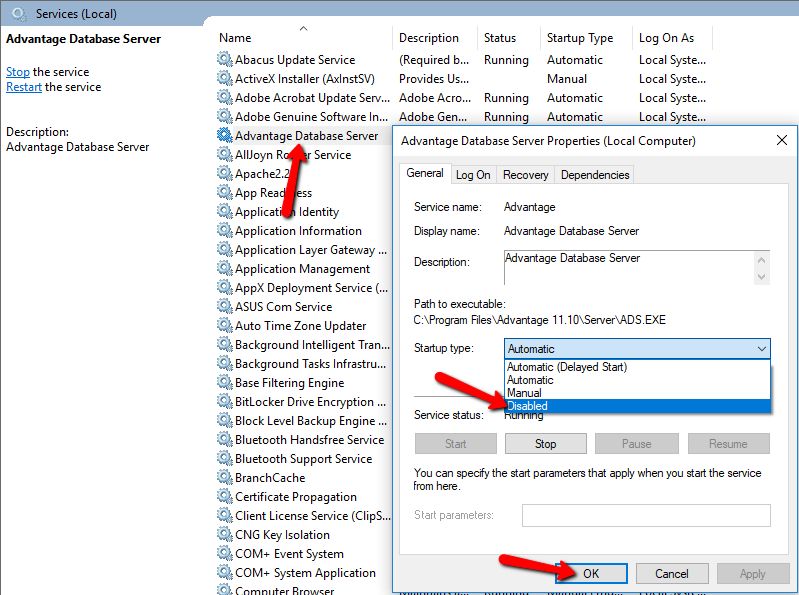
Task: Click Description box scroll down arrow
Action: (x=761, y=277)
